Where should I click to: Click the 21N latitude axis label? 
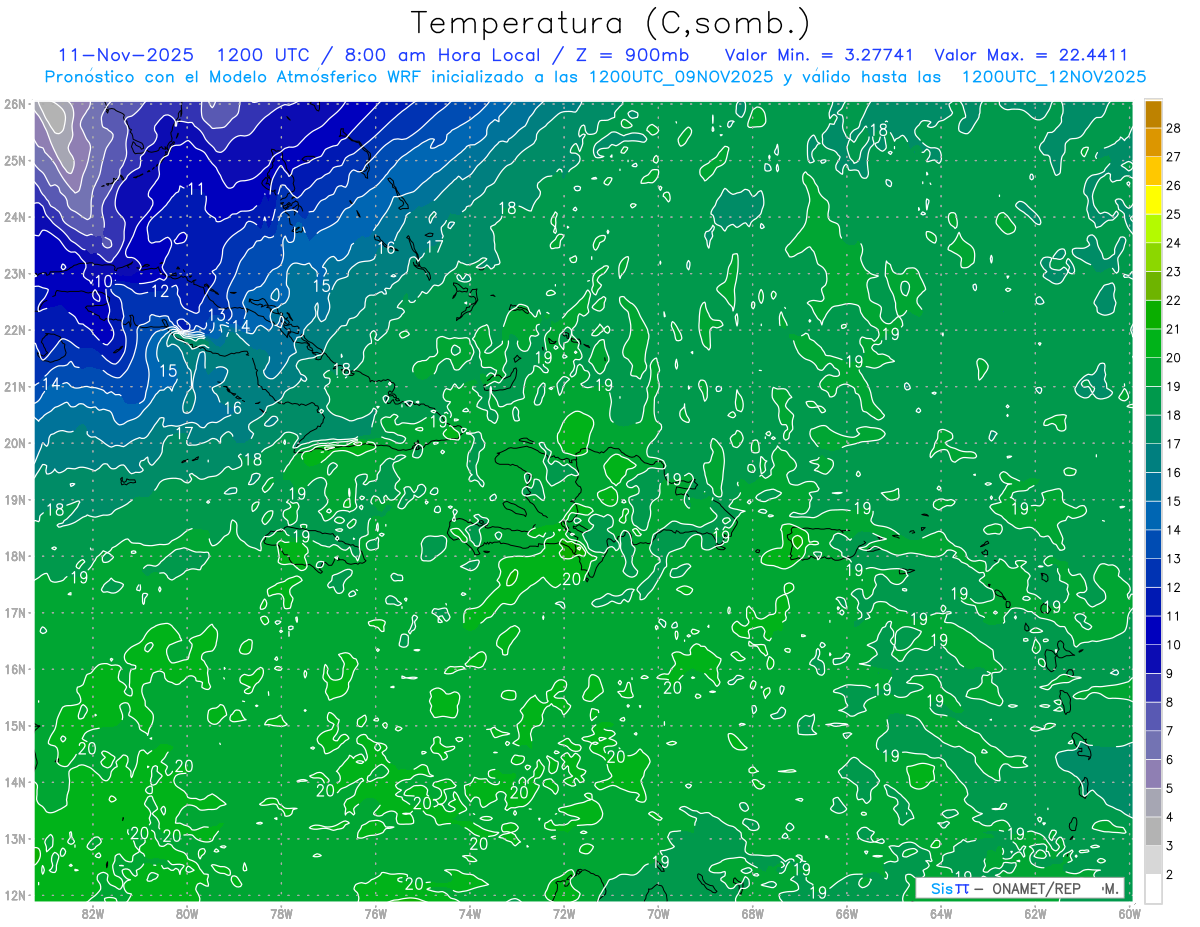click(15, 386)
